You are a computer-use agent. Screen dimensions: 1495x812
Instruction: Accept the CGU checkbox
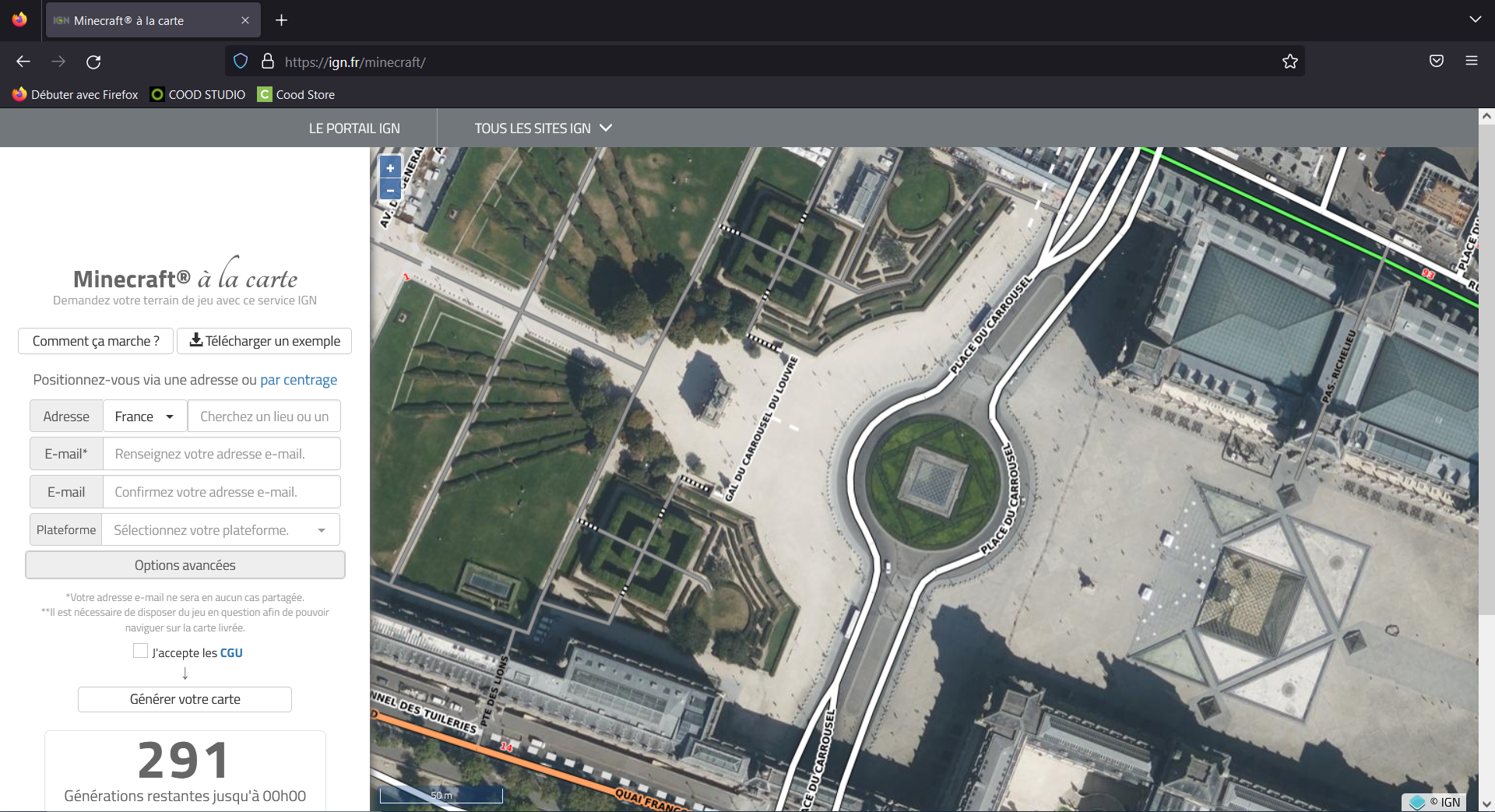(x=140, y=652)
